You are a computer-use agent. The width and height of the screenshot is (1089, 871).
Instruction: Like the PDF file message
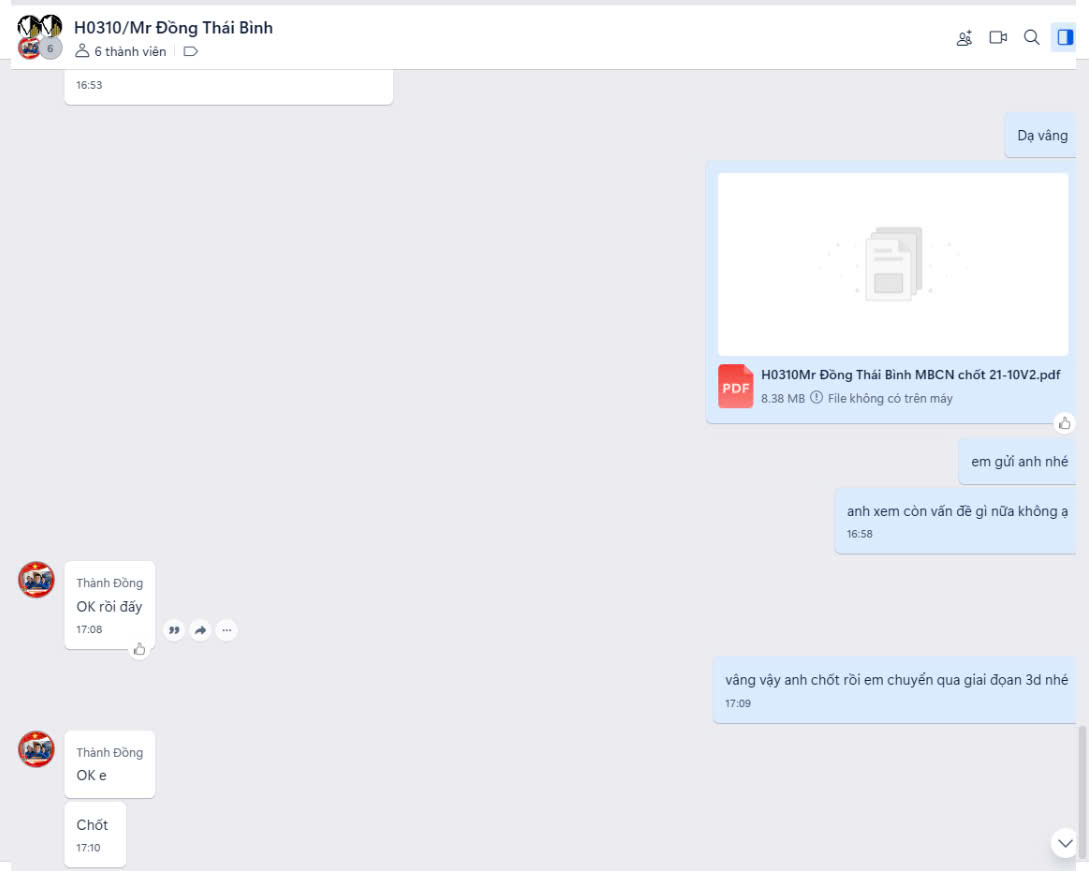click(x=1065, y=423)
